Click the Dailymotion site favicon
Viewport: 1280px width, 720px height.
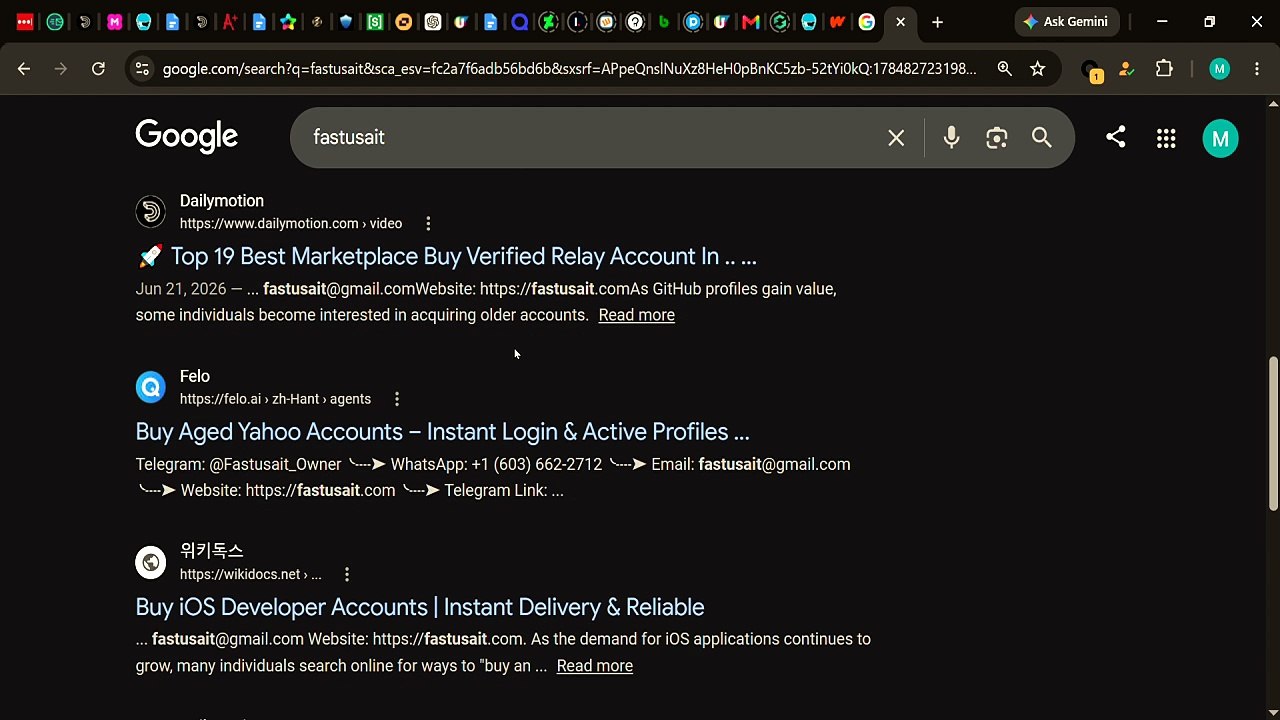point(151,211)
